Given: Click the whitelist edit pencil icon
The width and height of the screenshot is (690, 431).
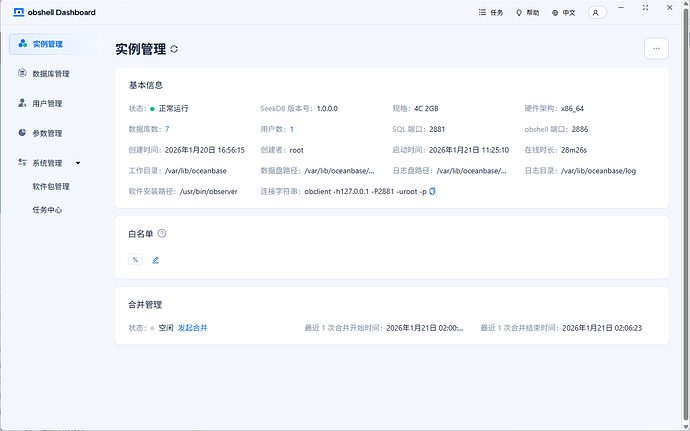Looking at the screenshot, I should point(155,260).
